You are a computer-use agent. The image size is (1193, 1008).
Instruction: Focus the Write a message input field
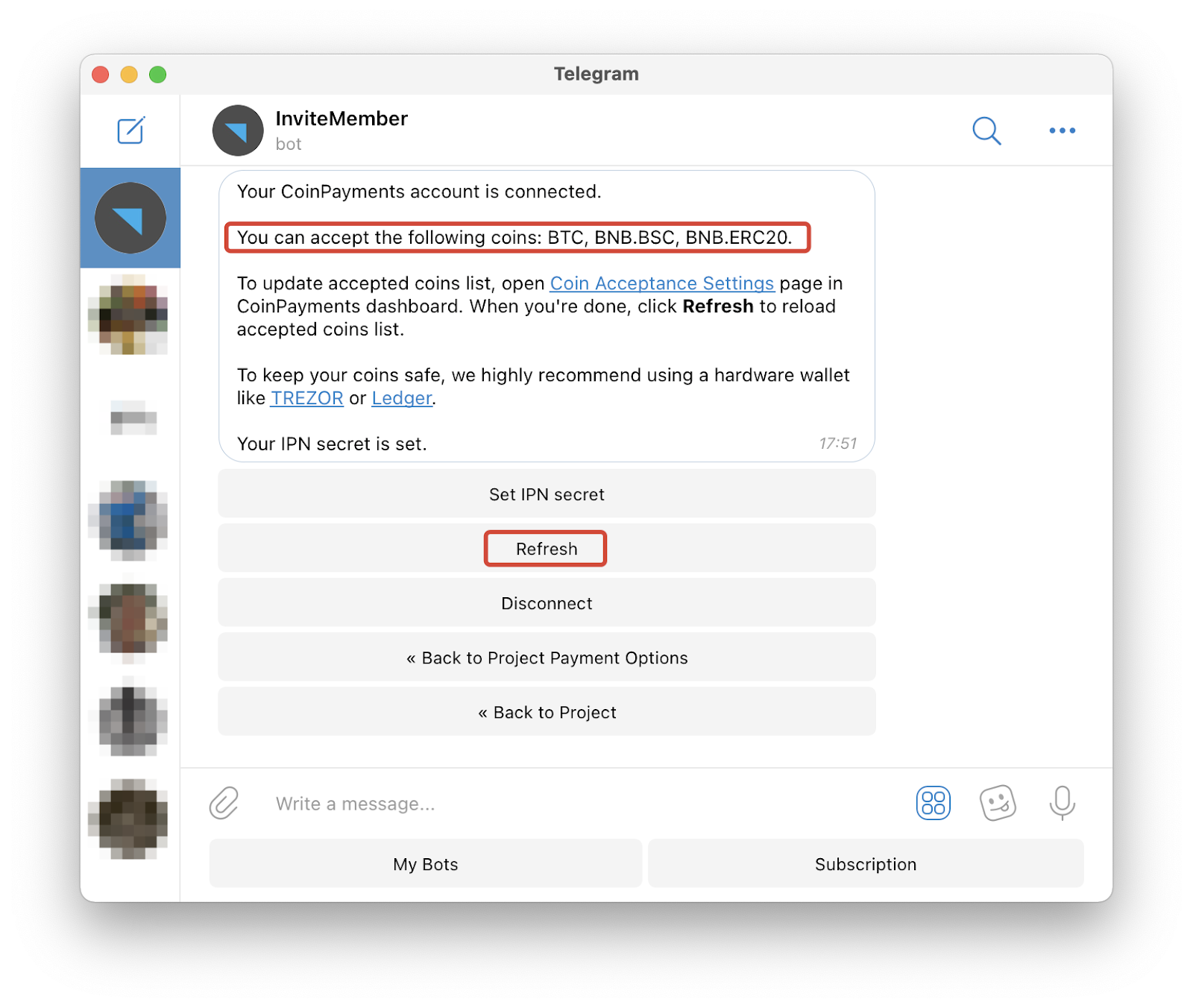[x=582, y=803]
